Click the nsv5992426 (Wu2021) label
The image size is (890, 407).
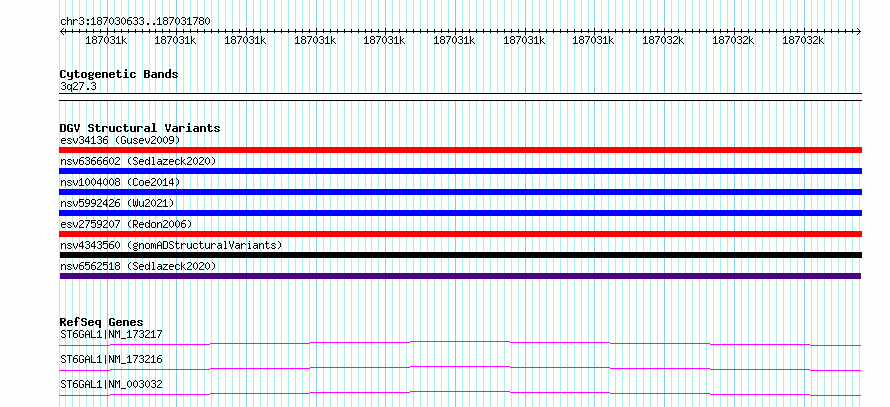pyautogui.click(x=117, y=203)
